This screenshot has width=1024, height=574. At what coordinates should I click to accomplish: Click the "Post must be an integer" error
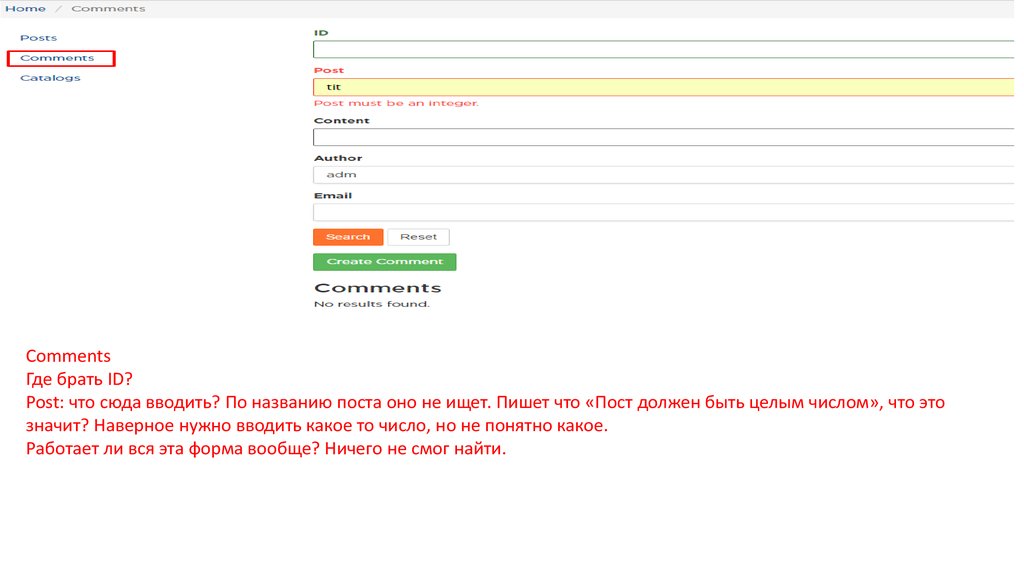click(396, 103)
